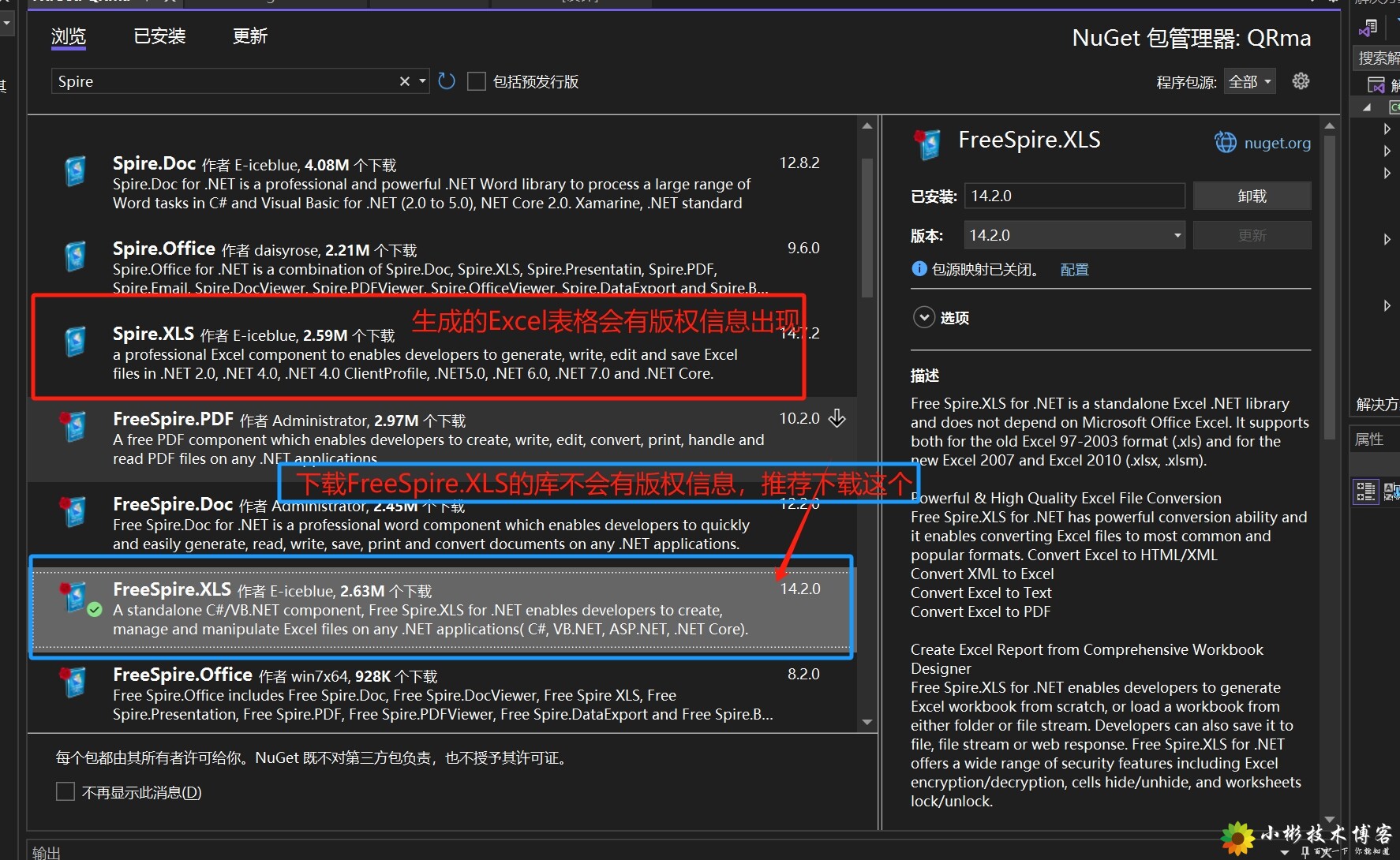Viewport: 1400px width, 860px height.
Task: Open NuGet settings gear icon
Action: (1301, 80)
